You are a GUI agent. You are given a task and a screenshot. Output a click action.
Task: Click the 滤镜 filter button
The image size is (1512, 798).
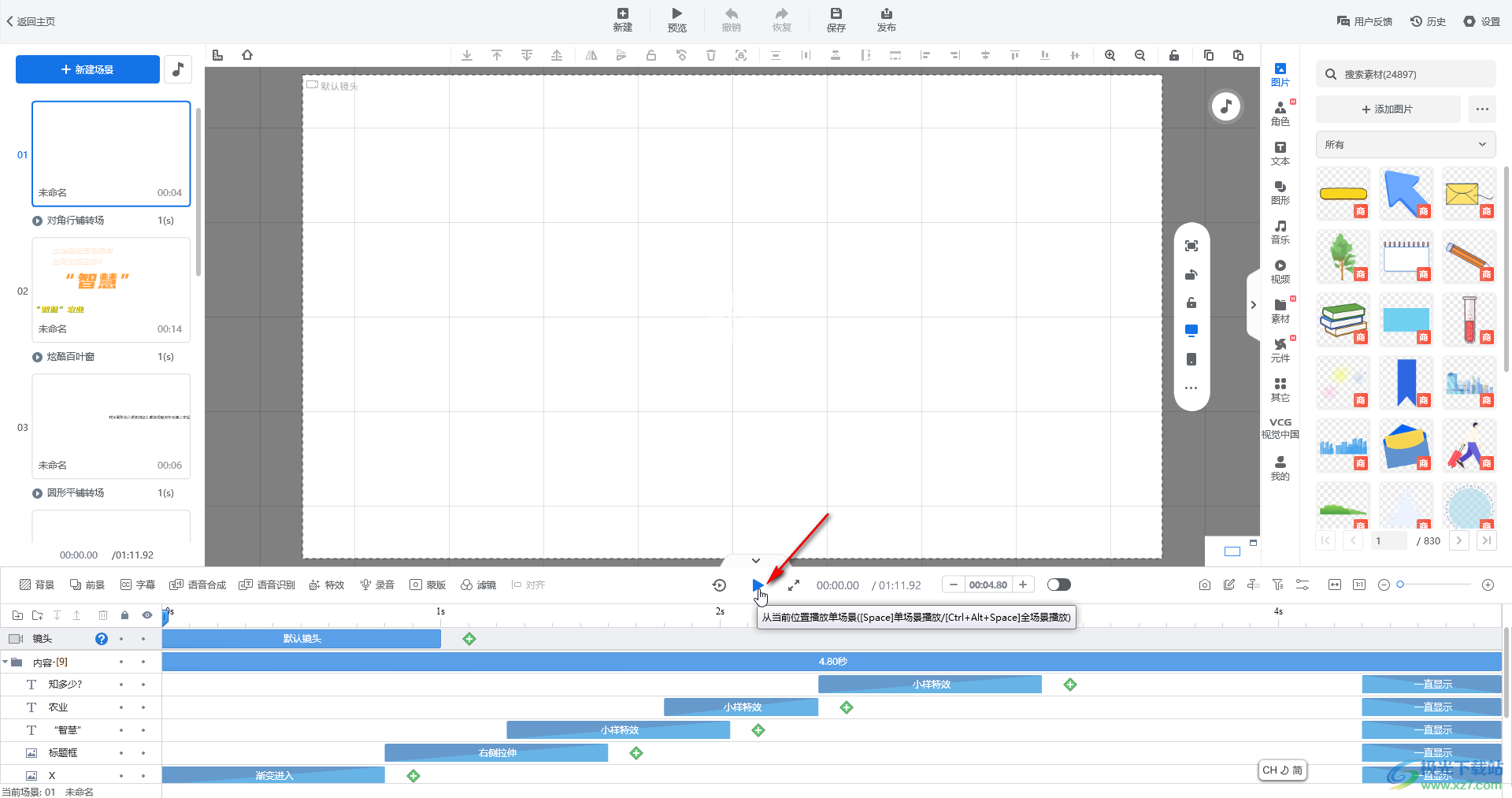(x=478, y=585)
